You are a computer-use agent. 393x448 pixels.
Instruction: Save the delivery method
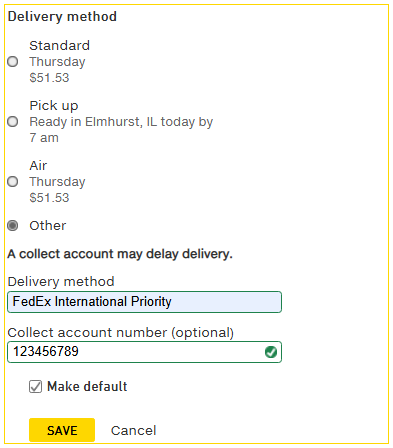point(62,430)
